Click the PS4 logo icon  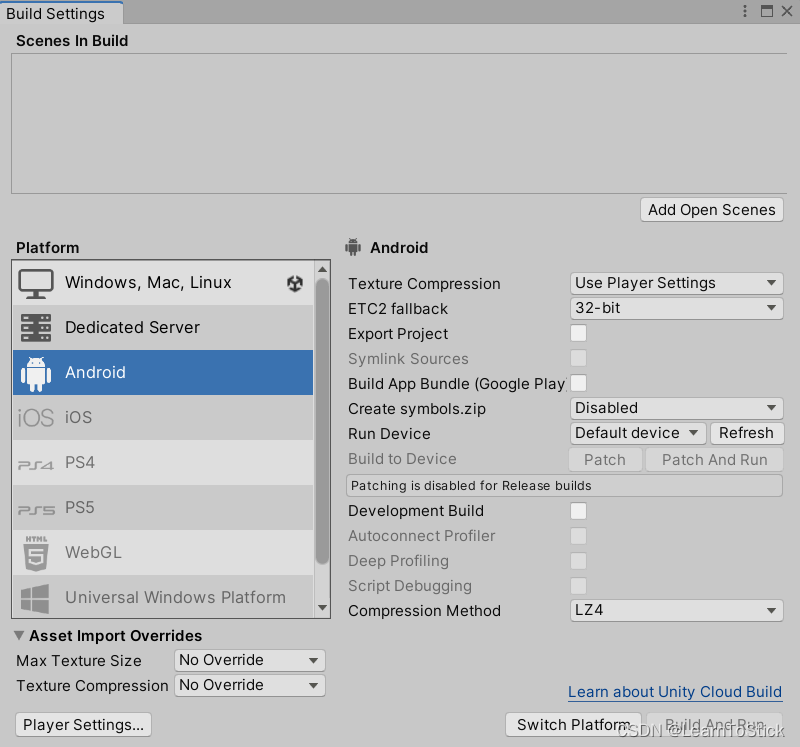(x=36, y=464)
